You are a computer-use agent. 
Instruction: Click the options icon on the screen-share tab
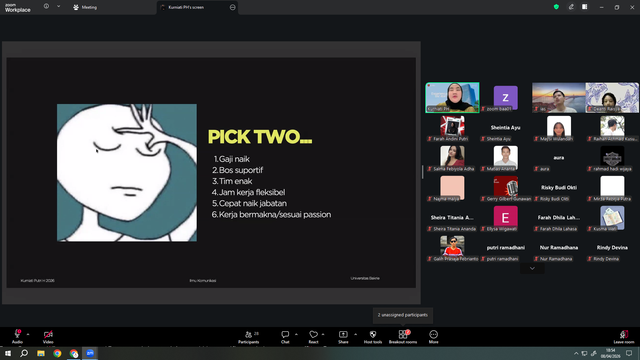pos(233,7)
